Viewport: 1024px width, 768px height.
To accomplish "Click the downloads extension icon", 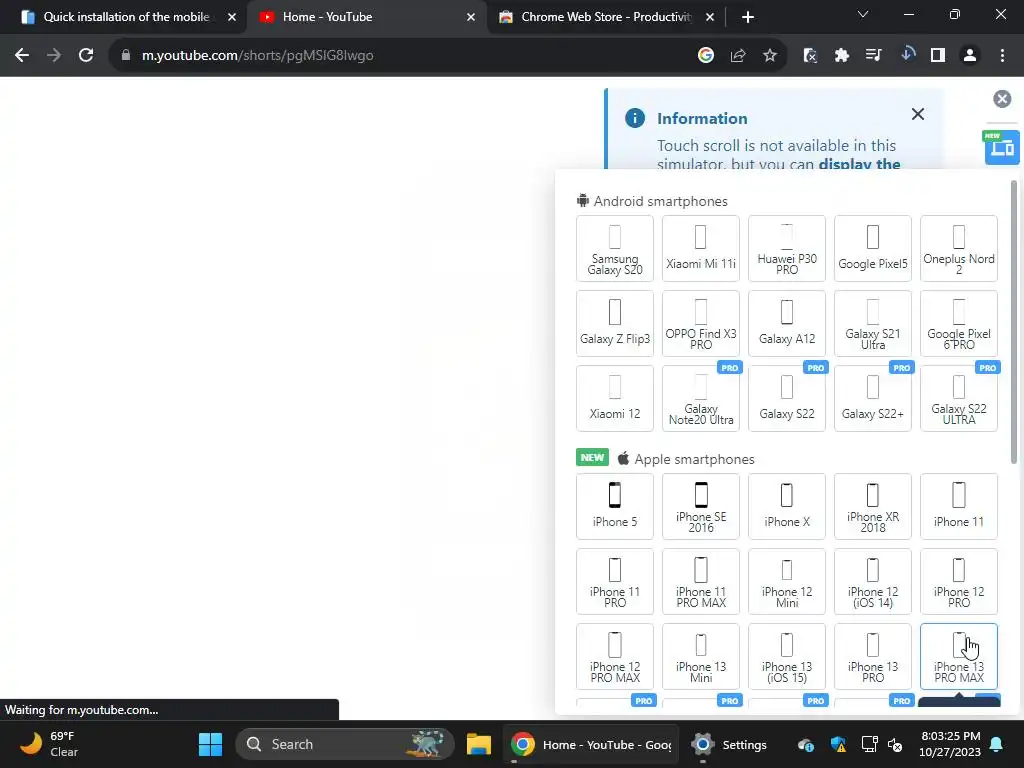I will [x=906, y=54].
